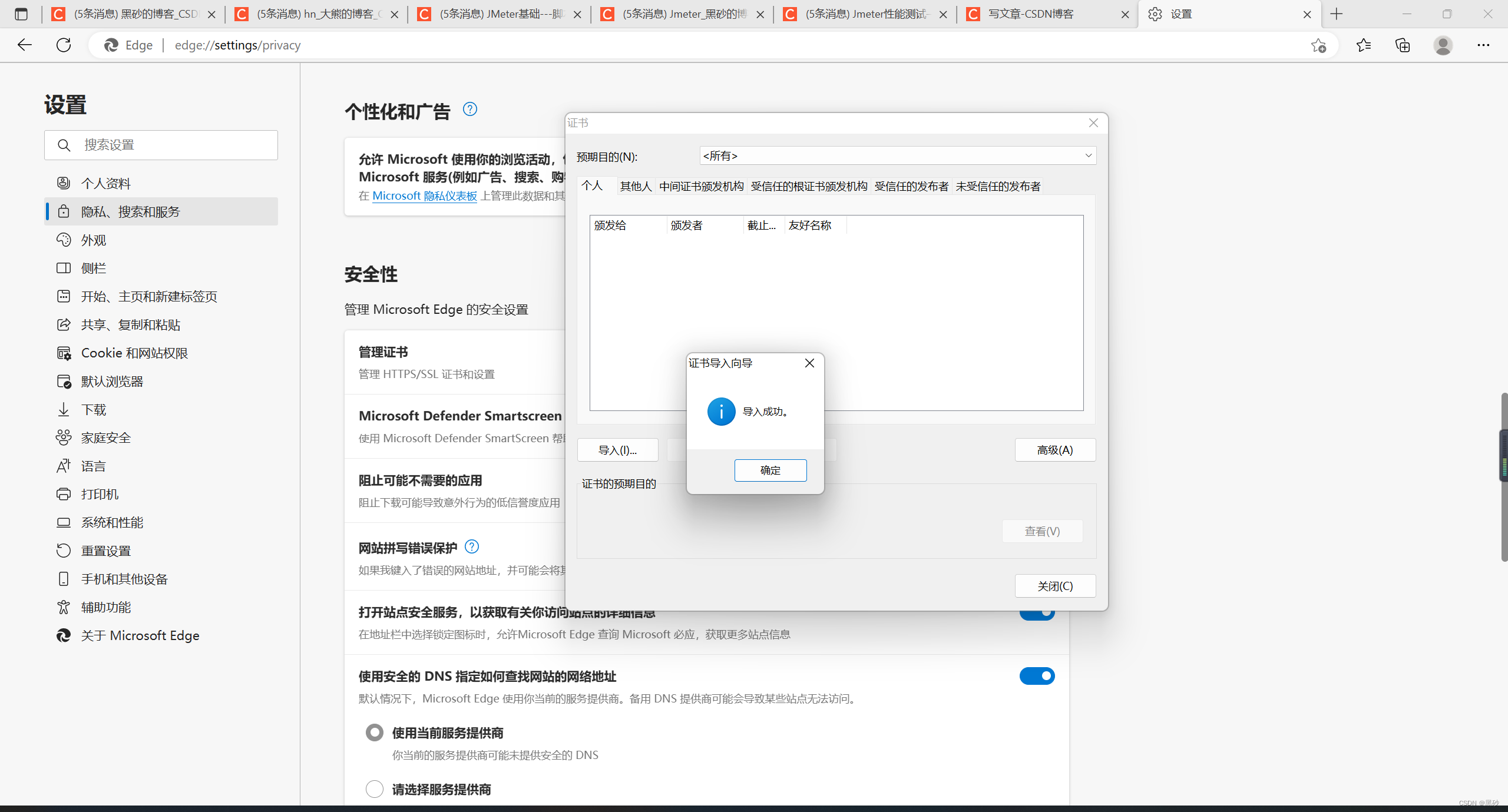The width and height of the screenshot is (1508, 812).
Task: Toggle the secure DNS switch
Action: click(1037, 676)
